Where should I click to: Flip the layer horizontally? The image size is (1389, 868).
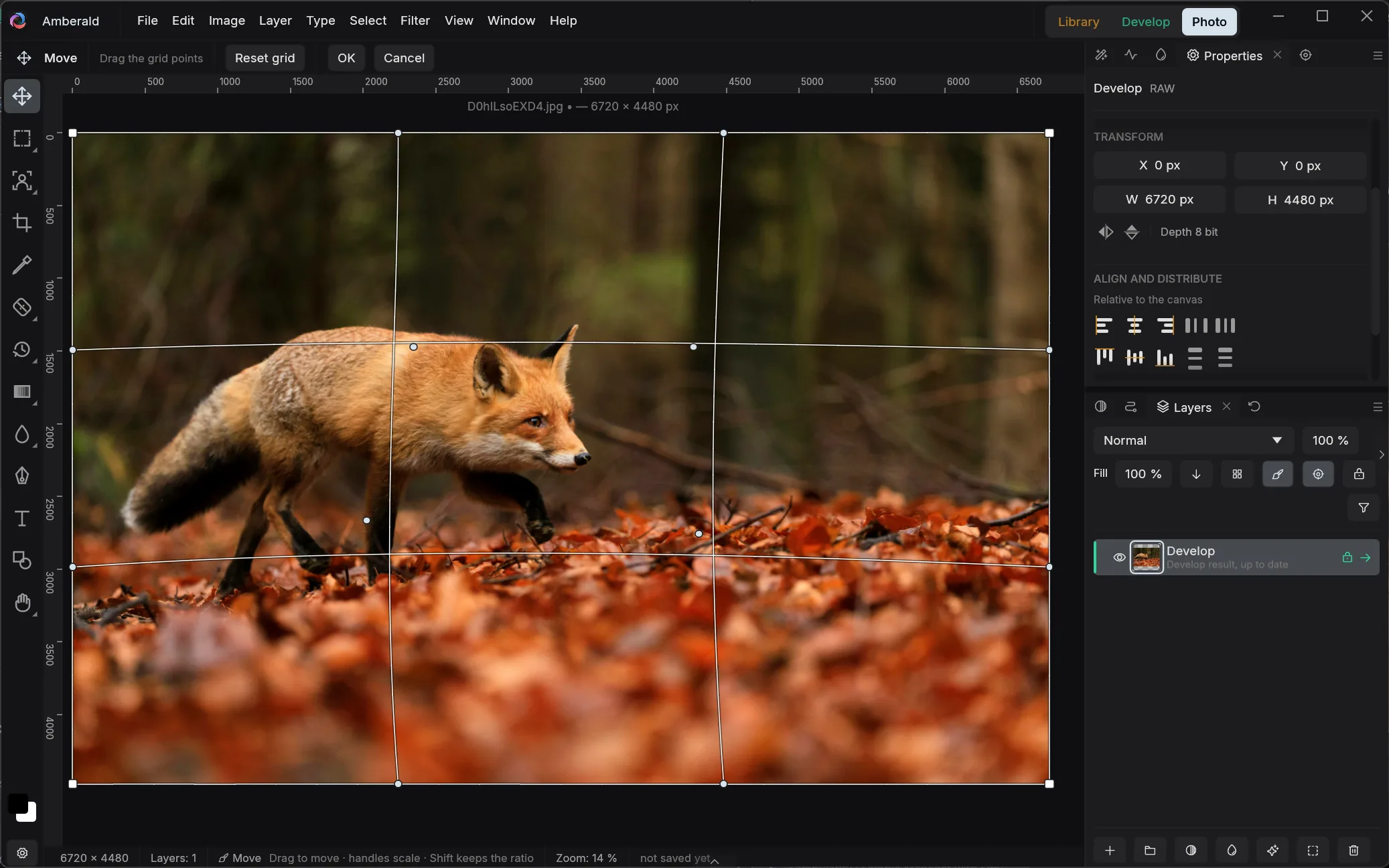coord(1106,232)
